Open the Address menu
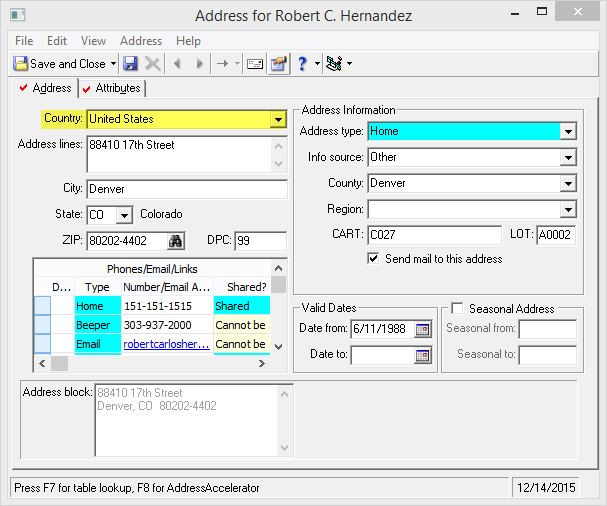The width and height of the screenshot is (607, 506). [141, 41]
